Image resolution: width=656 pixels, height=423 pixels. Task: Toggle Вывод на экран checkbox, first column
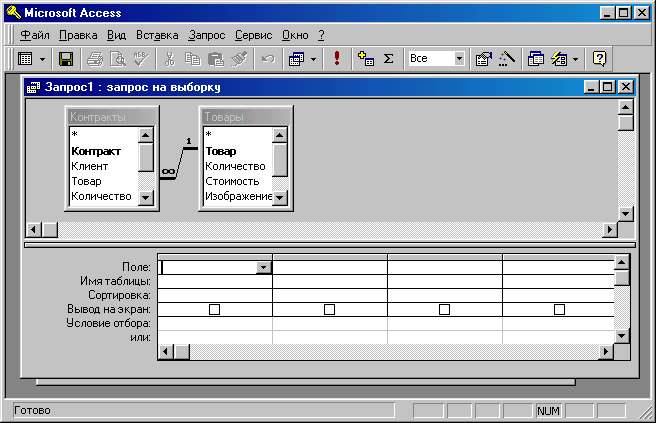(x=214, y=310)
